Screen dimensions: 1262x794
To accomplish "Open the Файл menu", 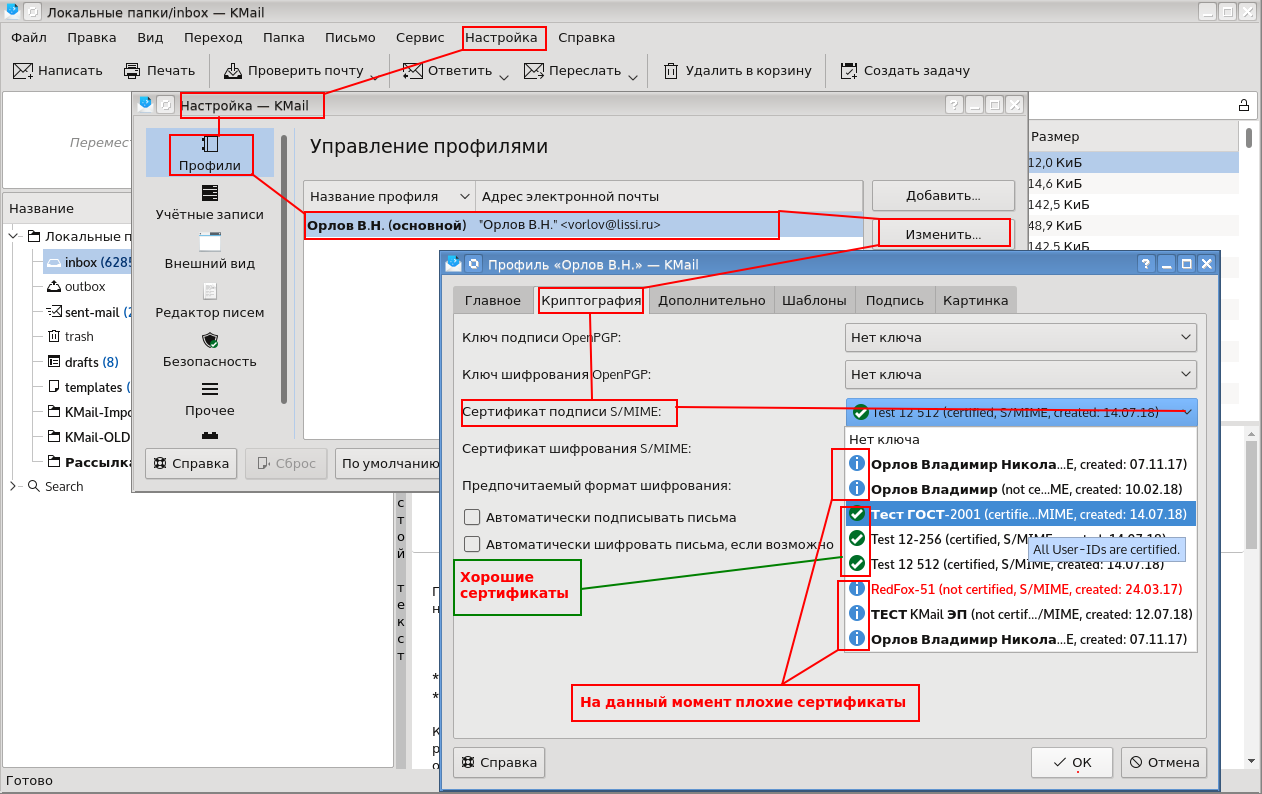I will click(x=29, y=38).
